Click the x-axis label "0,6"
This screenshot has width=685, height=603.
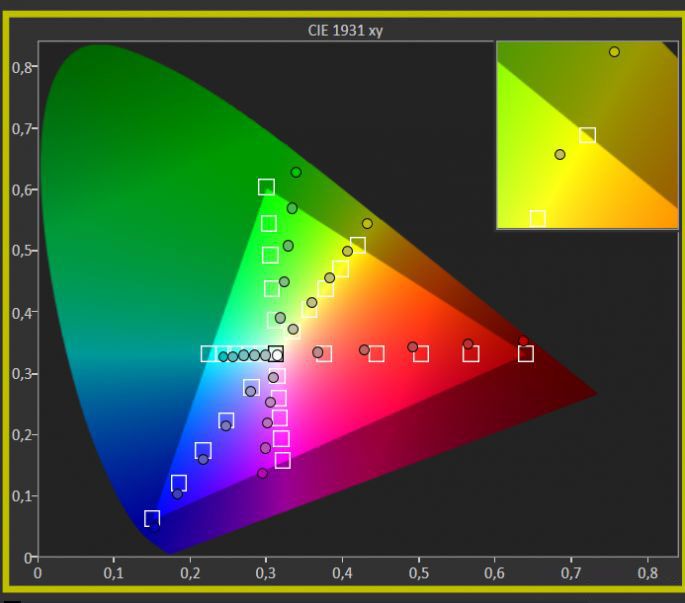tap(495, 573)
